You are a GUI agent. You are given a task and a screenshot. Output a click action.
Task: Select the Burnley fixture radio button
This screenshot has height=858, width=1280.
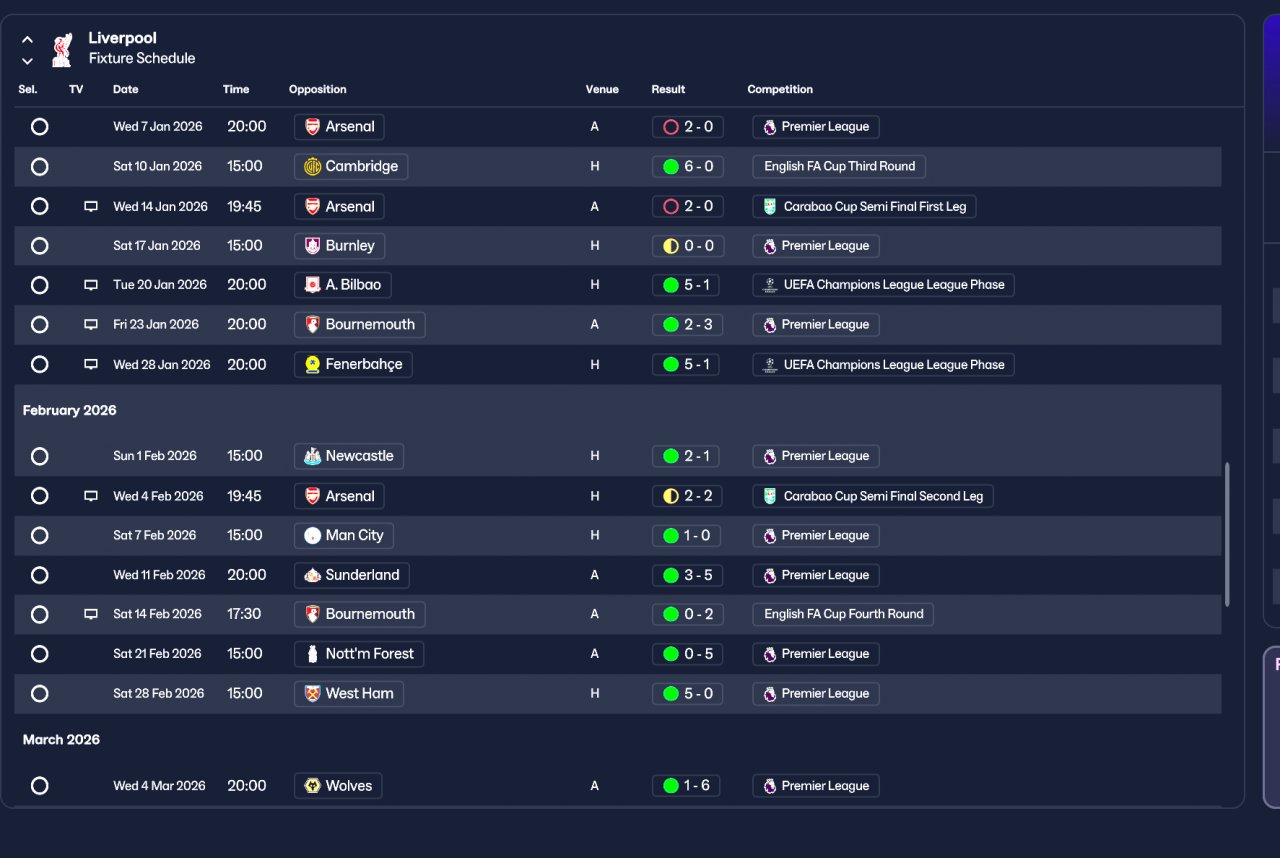tap(39, 245)
